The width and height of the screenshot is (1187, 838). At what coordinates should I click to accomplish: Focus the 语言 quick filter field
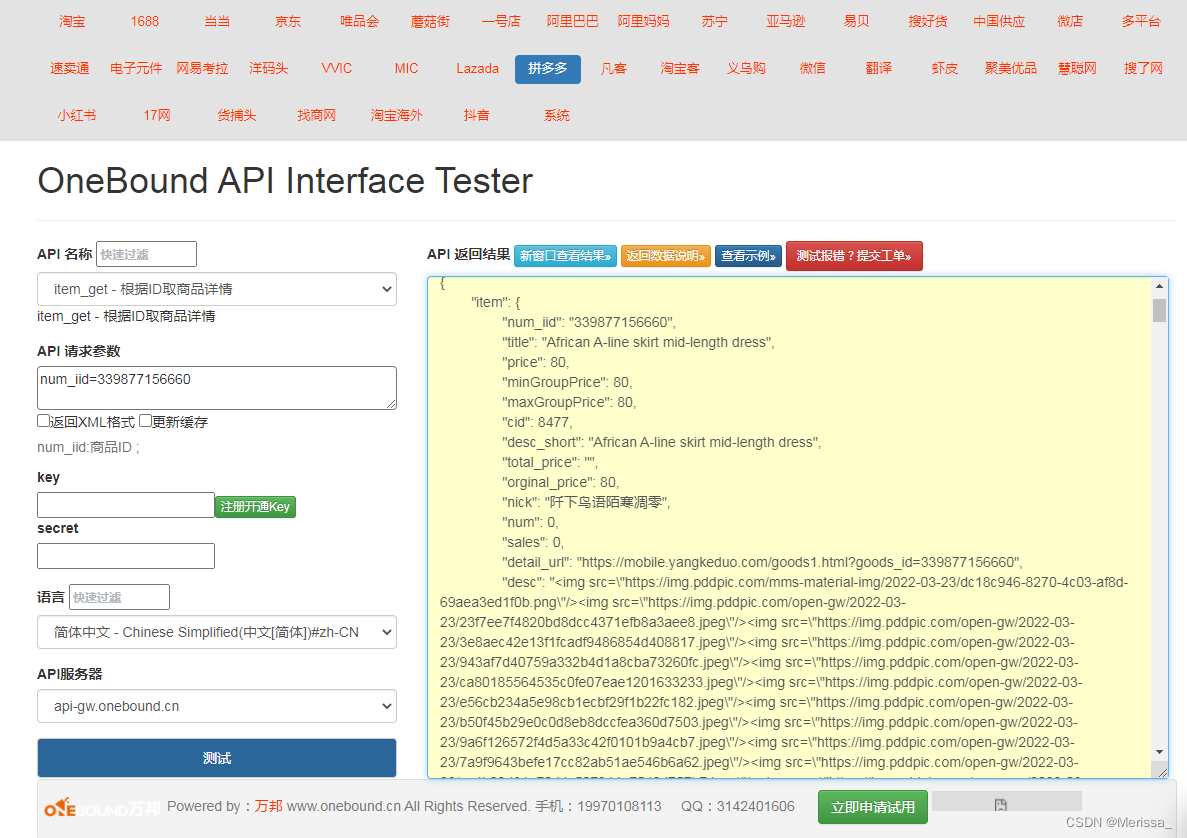[119, 597]
